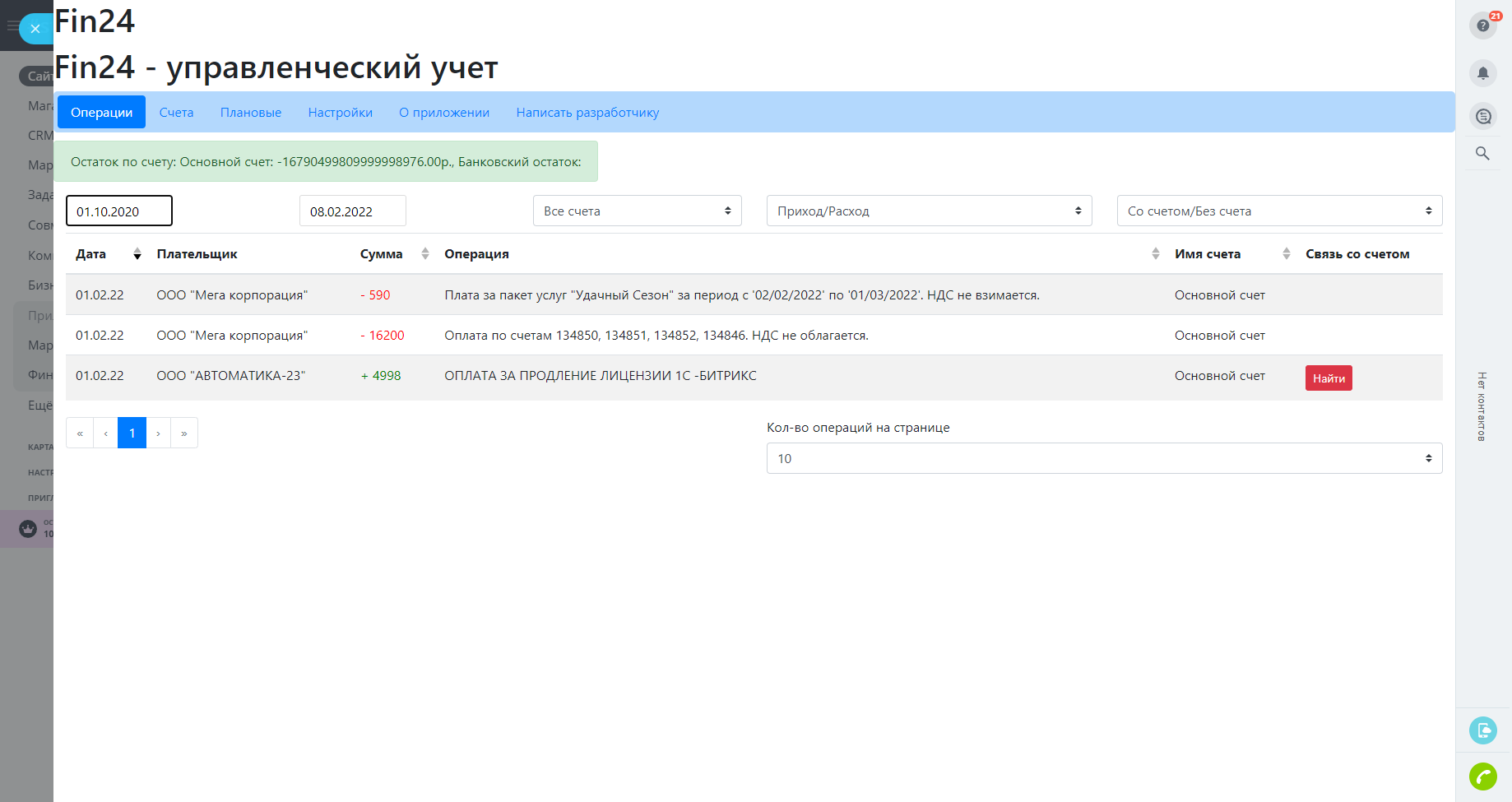Screen dimensions: 1512x802
Task: Switch to the Операции tab
Action: tap(101, 112)
